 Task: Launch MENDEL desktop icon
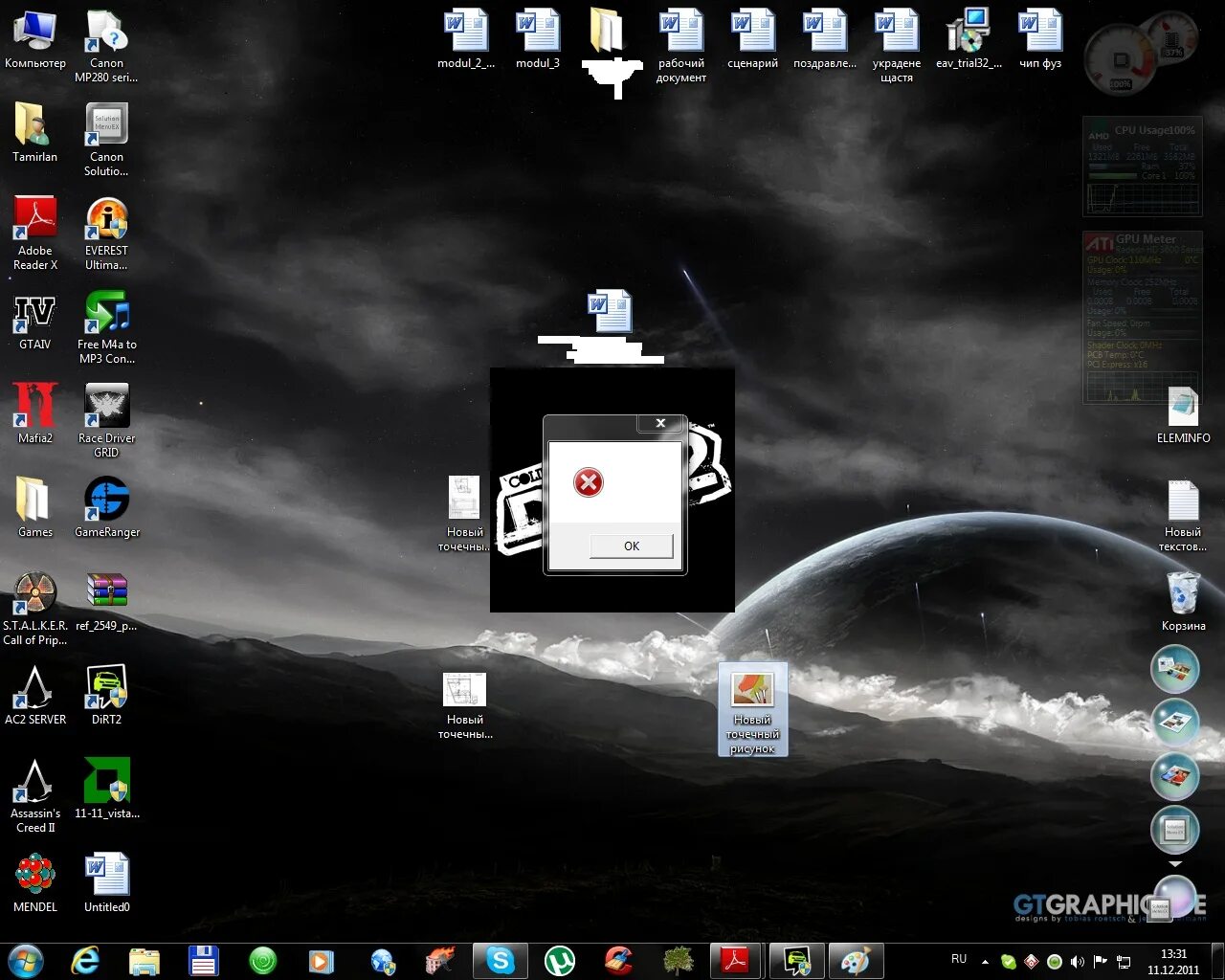tap(35, 883)
